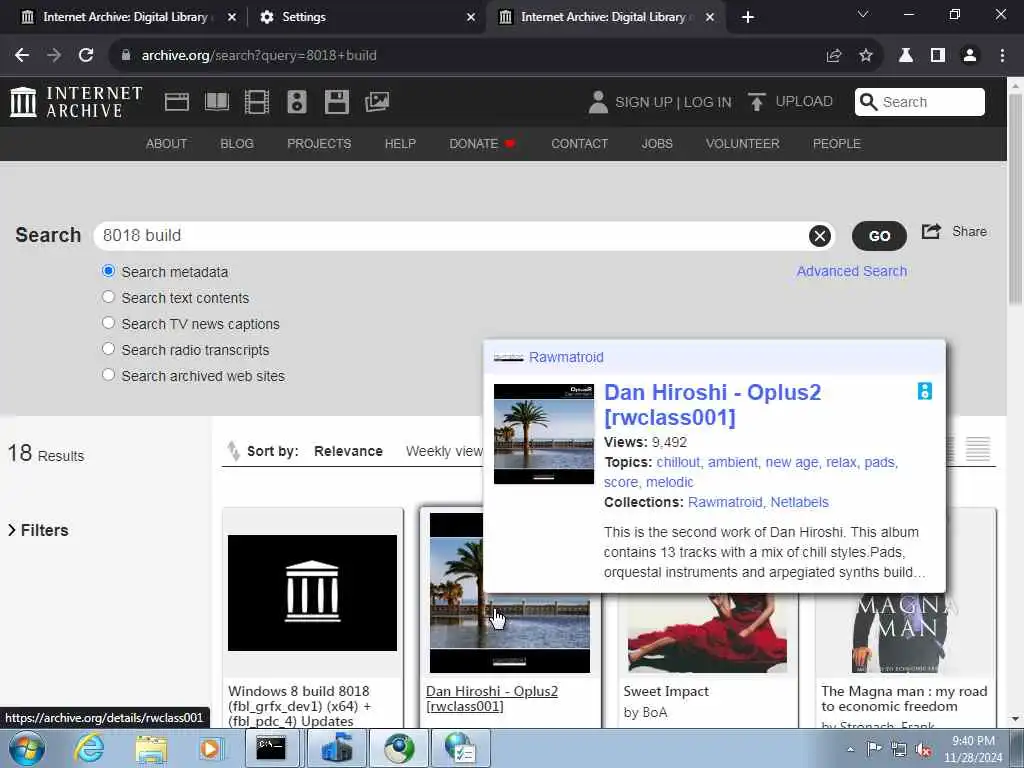Image resolution: width=1024 pixels, height=768 pixels.
Task: Open the Images icon in top nav
Action: click(377, 102)
